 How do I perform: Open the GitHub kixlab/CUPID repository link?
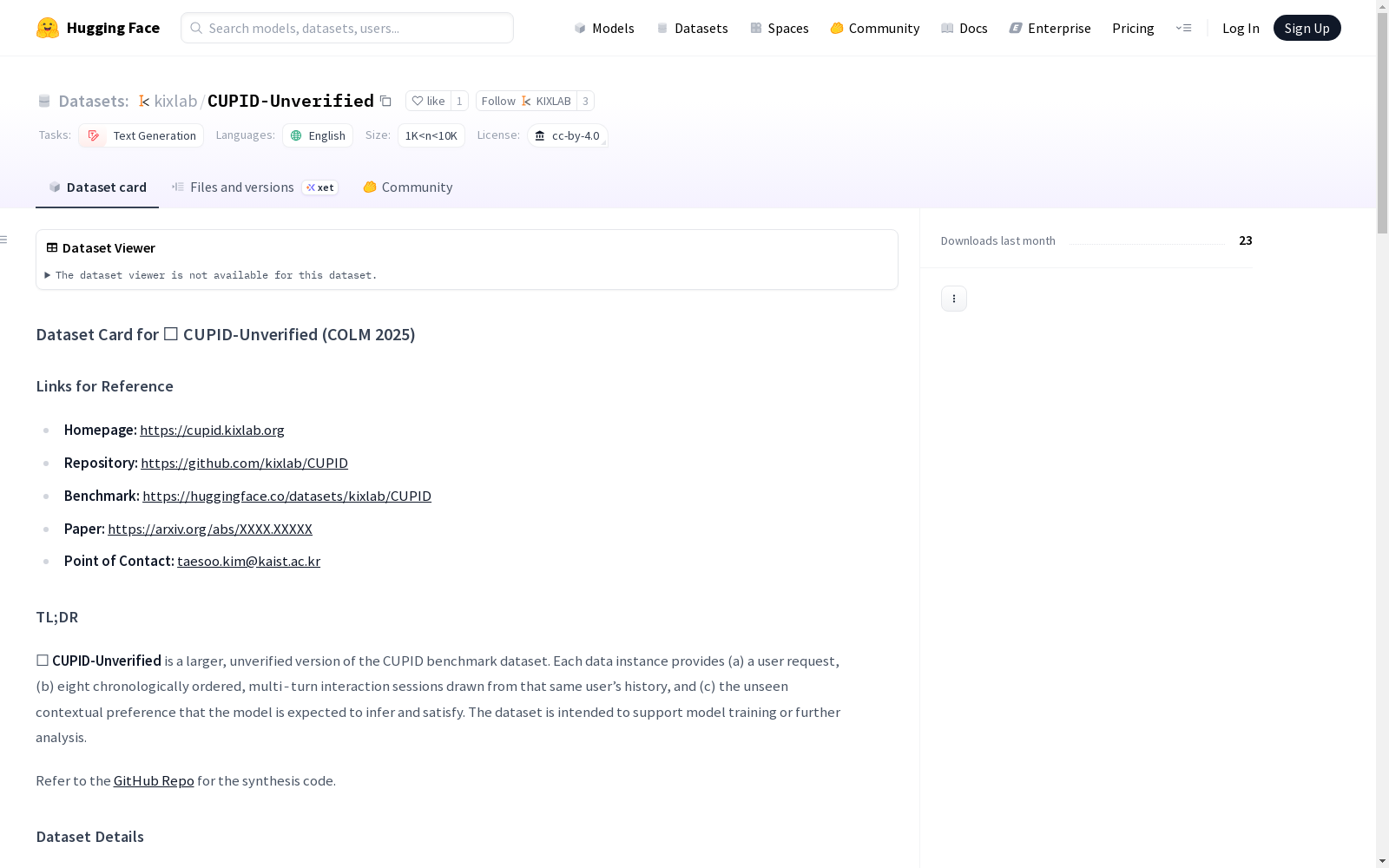[244, 463]
